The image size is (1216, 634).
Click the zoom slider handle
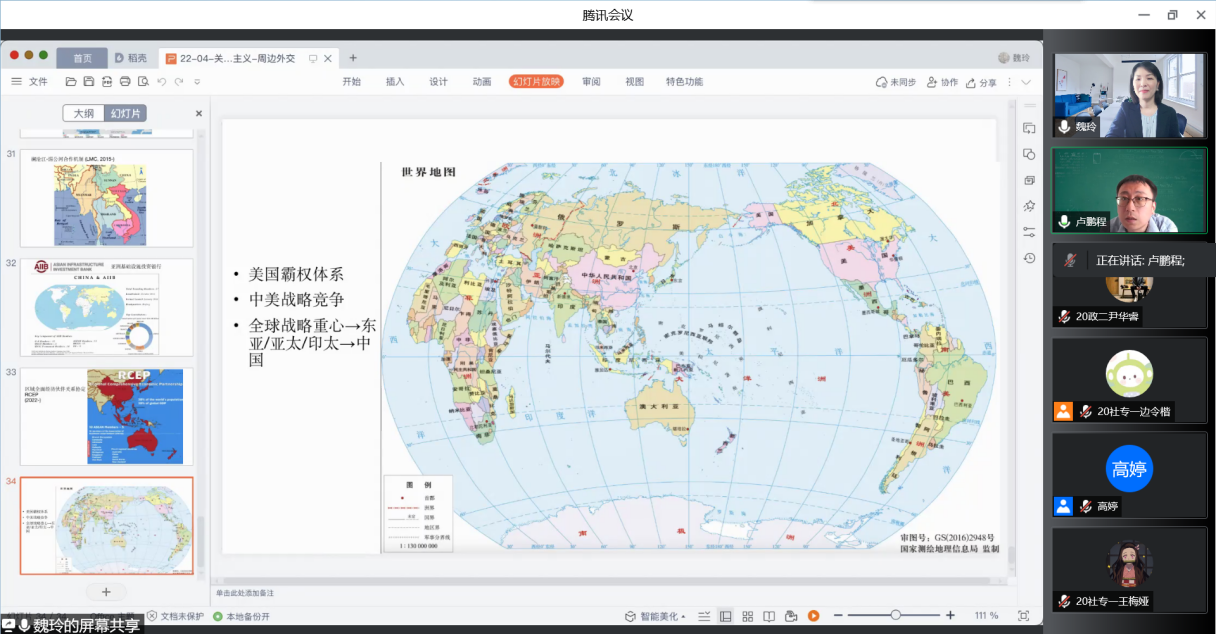[x=895, y=615]
